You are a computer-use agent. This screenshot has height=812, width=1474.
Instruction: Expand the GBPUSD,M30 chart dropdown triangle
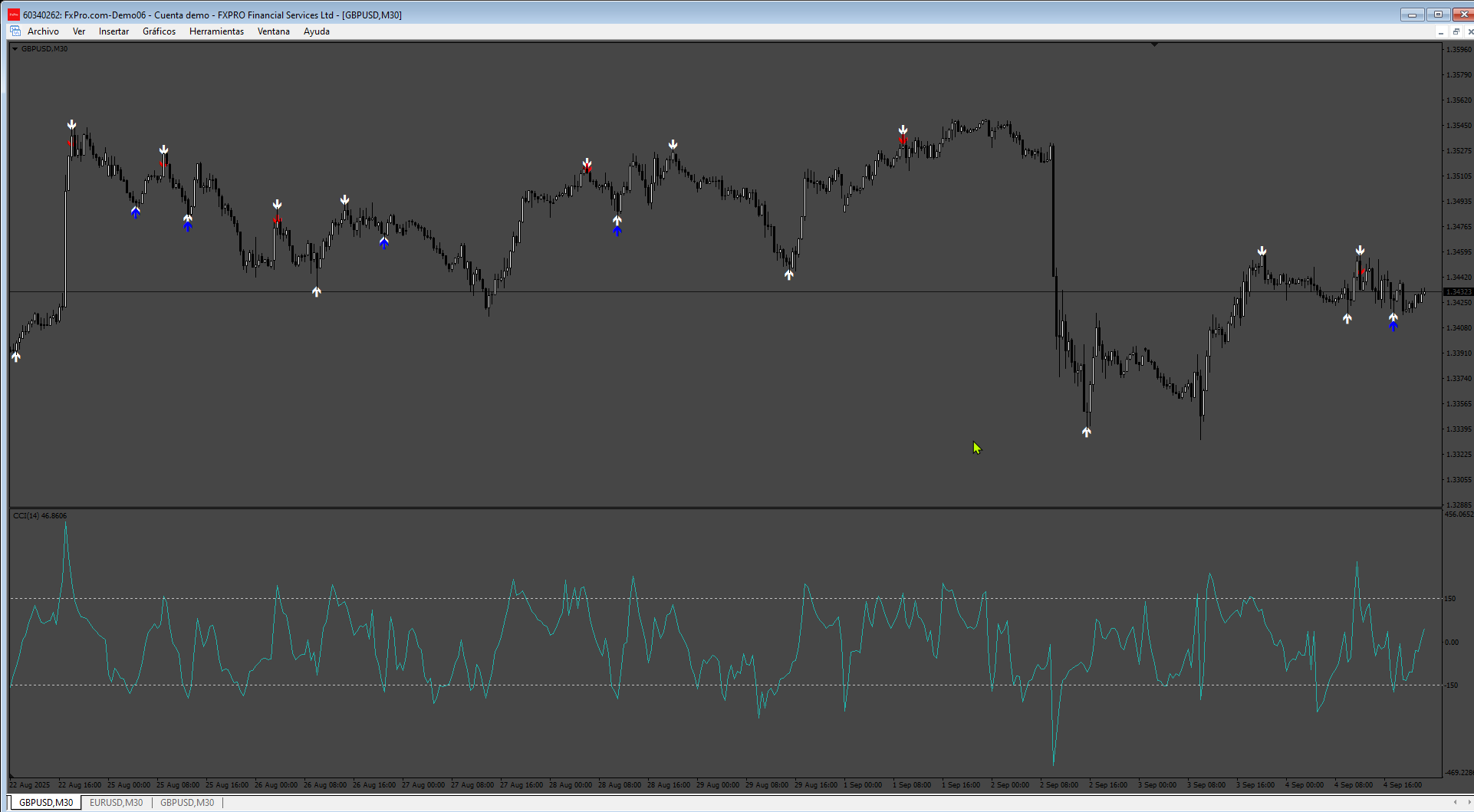(x=15, y=49)
